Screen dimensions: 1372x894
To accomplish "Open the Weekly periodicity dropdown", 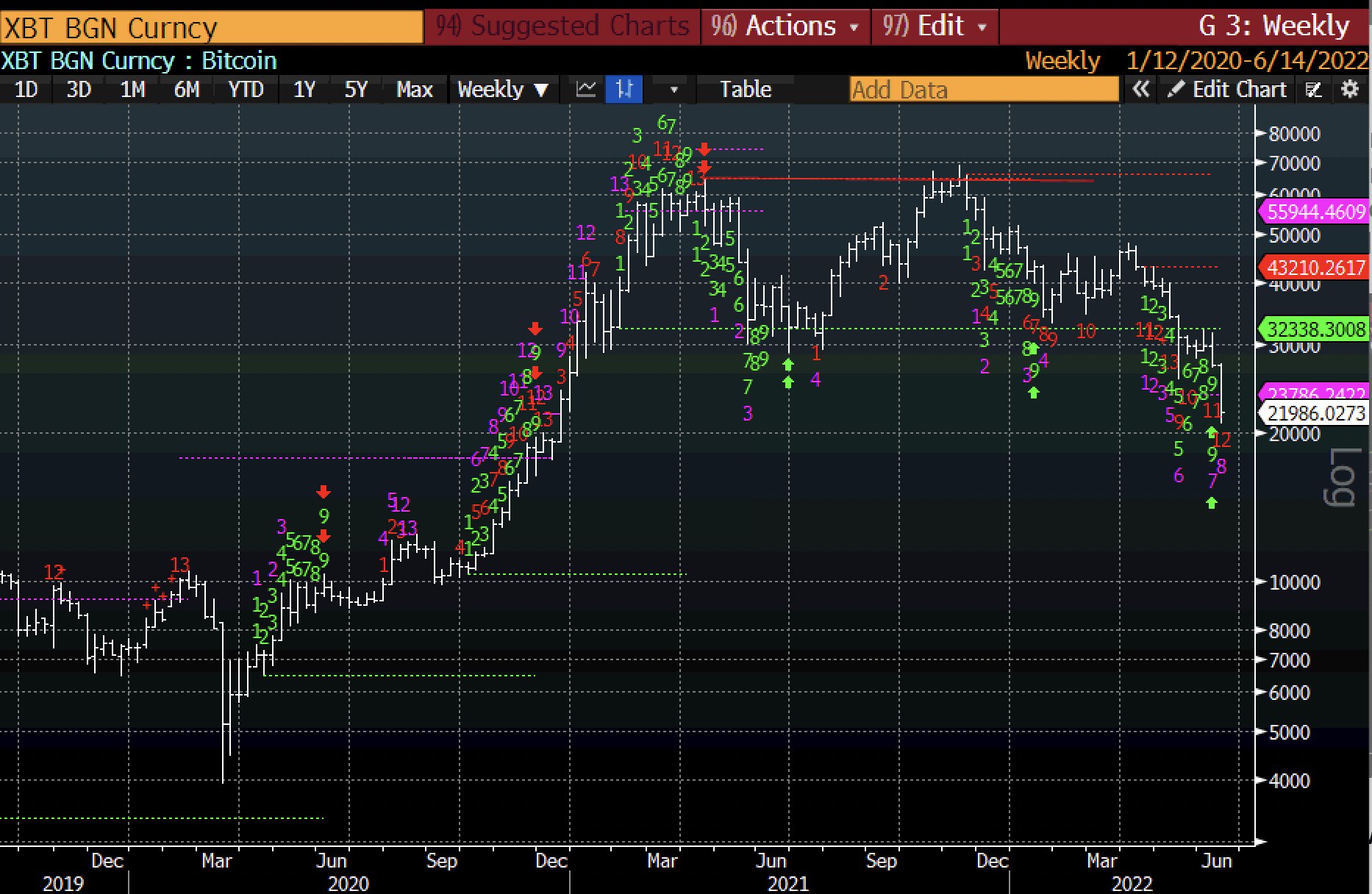I will 503,90.
